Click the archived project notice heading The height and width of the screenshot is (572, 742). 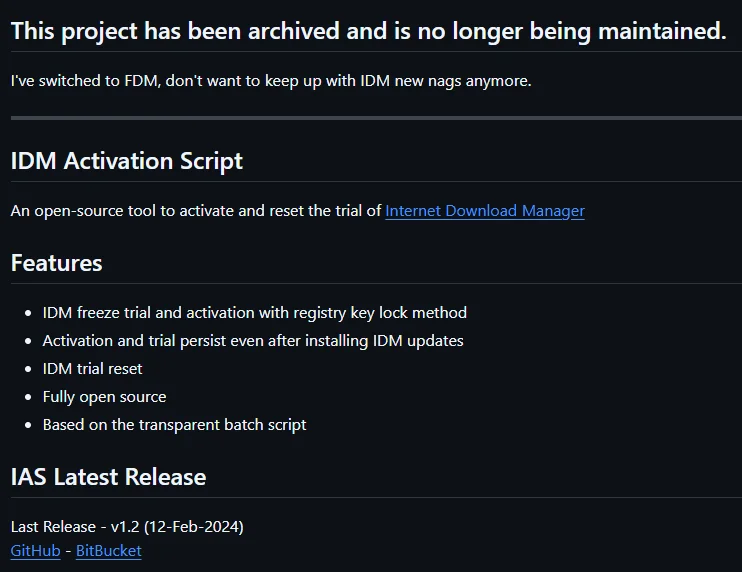pos(368,31)
